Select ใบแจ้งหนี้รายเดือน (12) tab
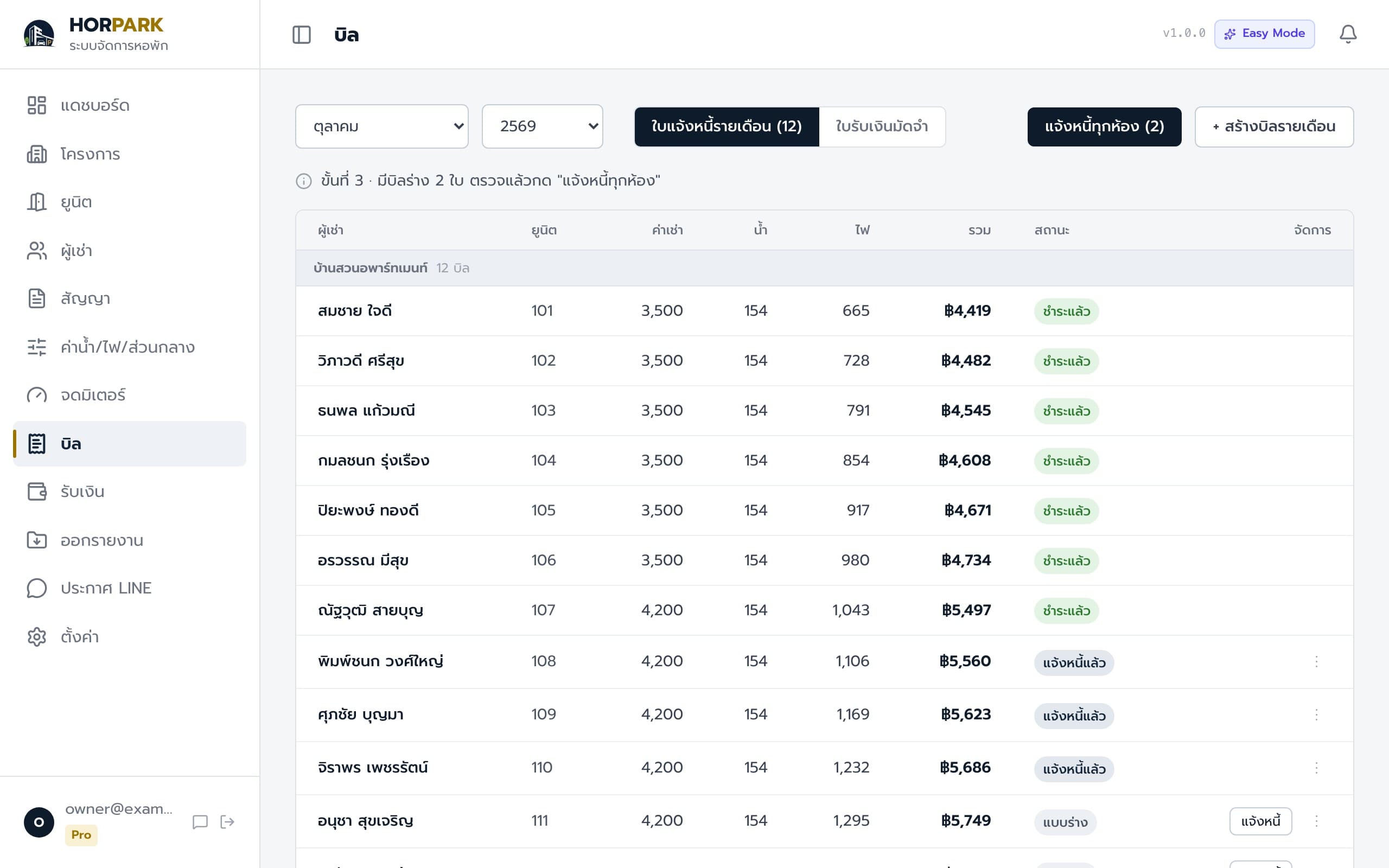Viewport: 1389px width, 868px height. pyautogui.click(x=727, y=126)
